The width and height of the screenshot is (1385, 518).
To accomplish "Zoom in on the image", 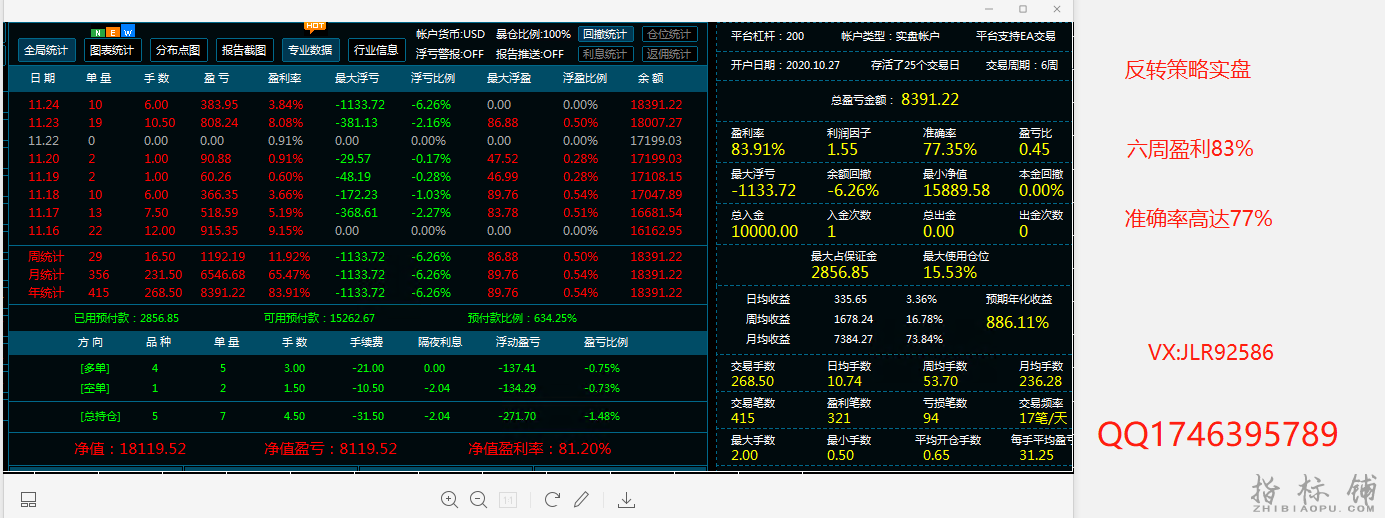I will 449,499.
